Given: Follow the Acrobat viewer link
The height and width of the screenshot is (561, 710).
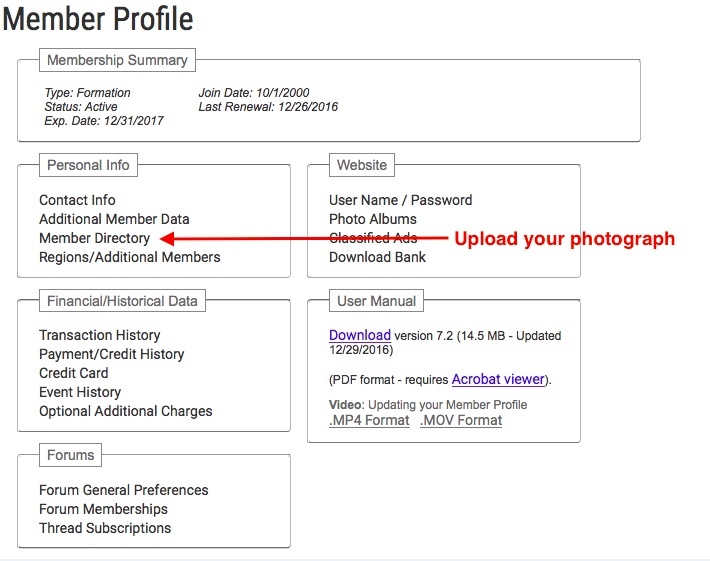Looking at the screenshot, I should tap(498, 379).
